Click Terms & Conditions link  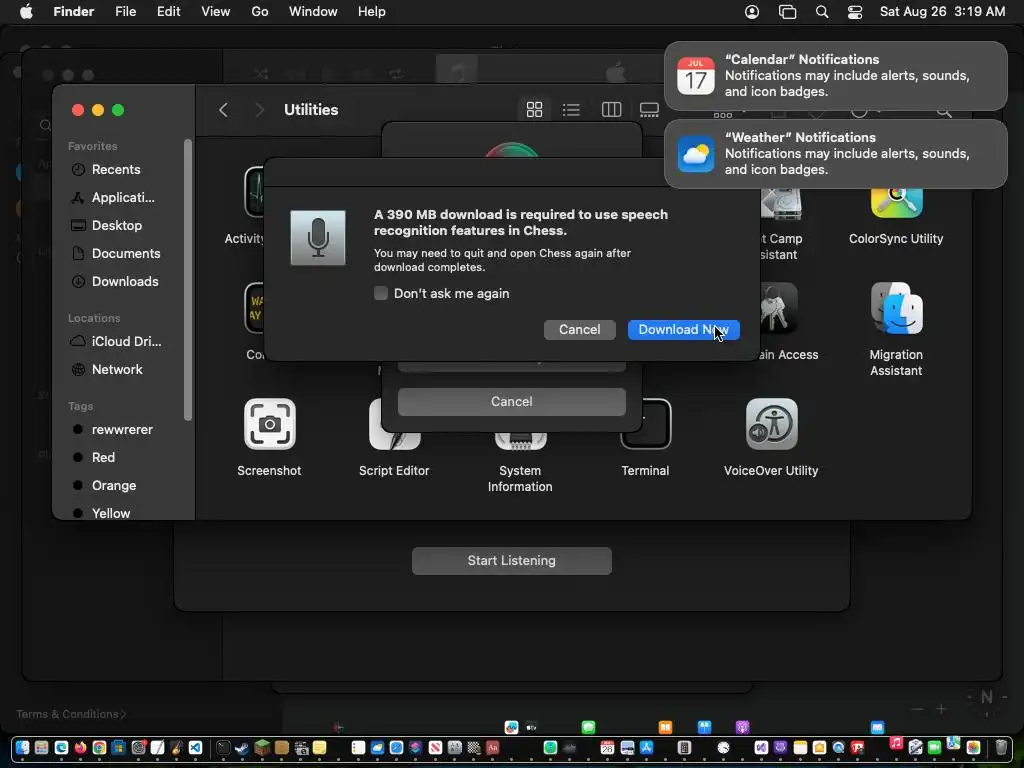pos(71,714)
